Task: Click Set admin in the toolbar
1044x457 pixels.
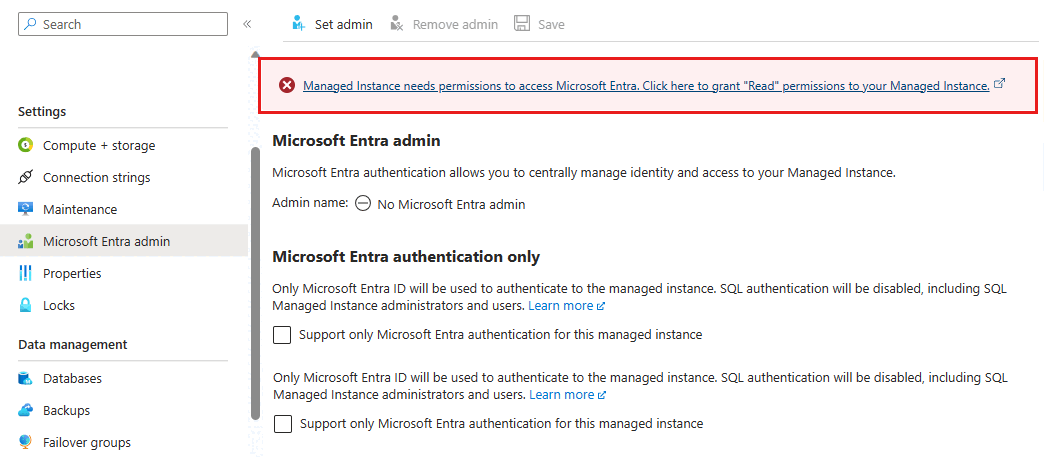Action: pyautogui.click(x=332, y=24)
